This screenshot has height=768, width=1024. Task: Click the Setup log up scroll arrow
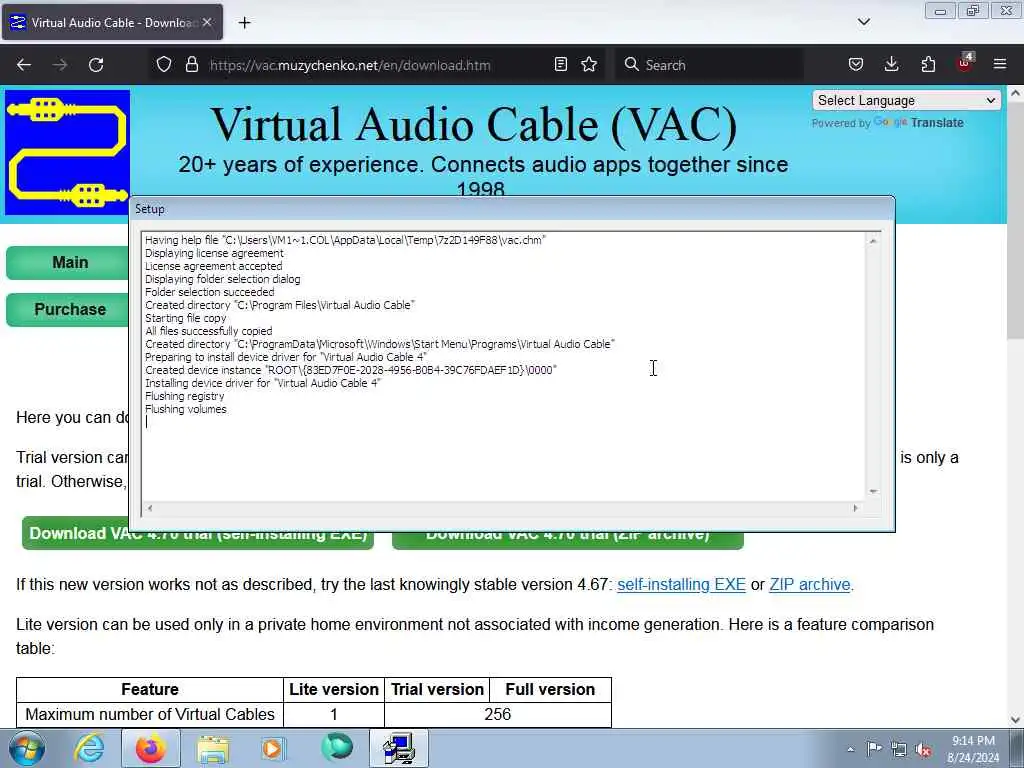tap(873, 241)
